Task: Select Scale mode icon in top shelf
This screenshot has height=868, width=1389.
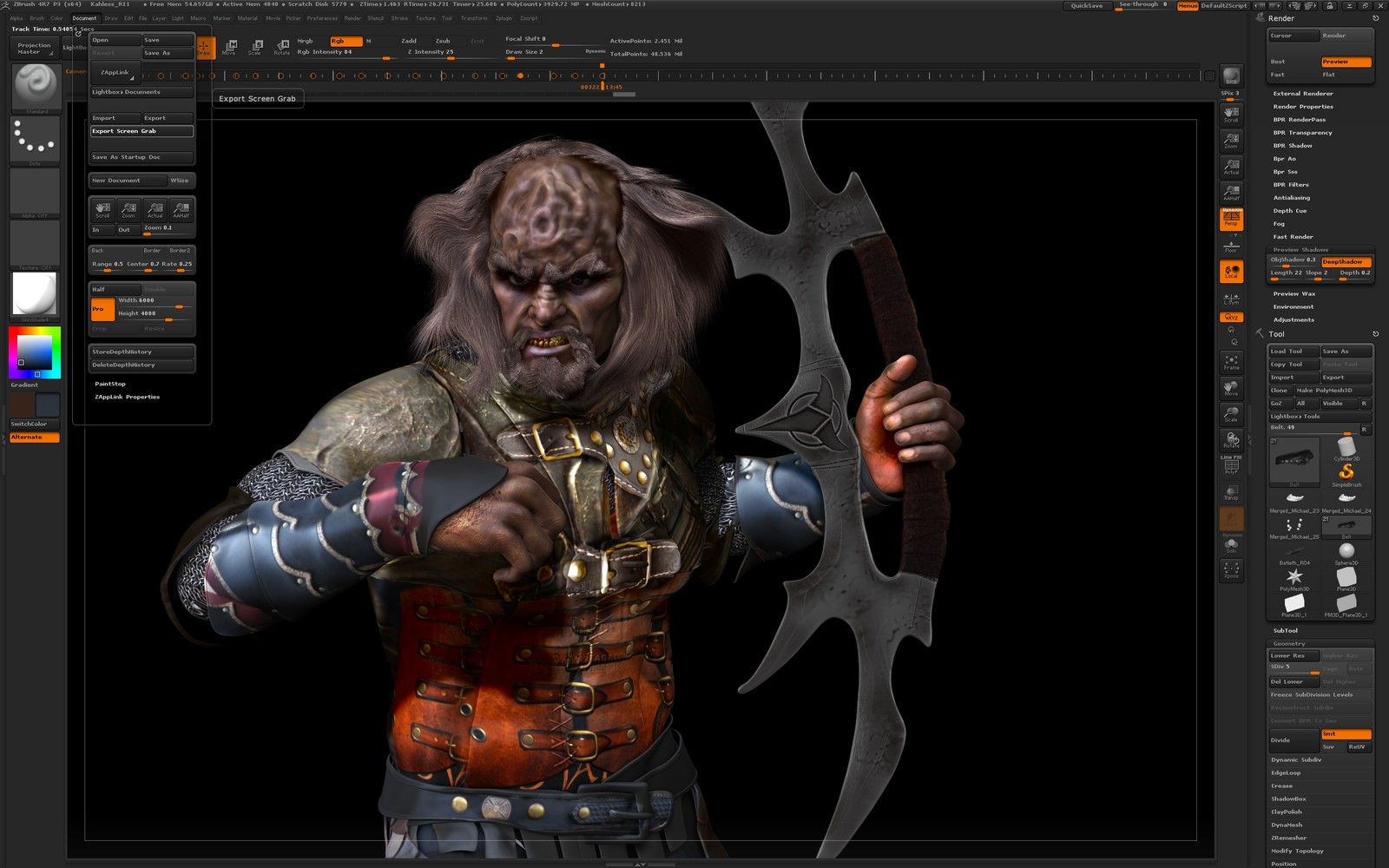Action: tap(256, 47)
